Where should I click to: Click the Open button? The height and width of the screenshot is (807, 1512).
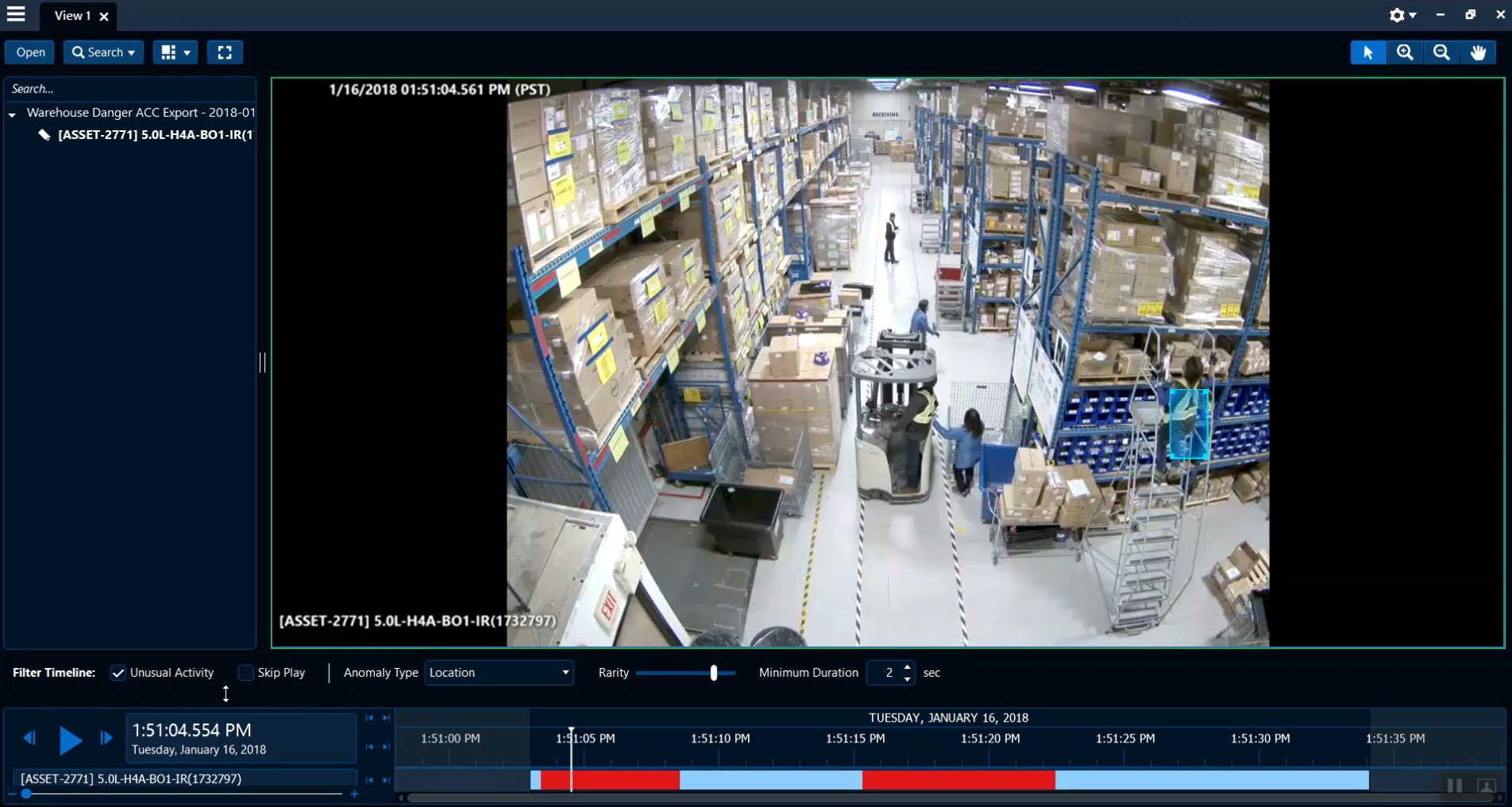pyautogui.click(x=29, y=52)
